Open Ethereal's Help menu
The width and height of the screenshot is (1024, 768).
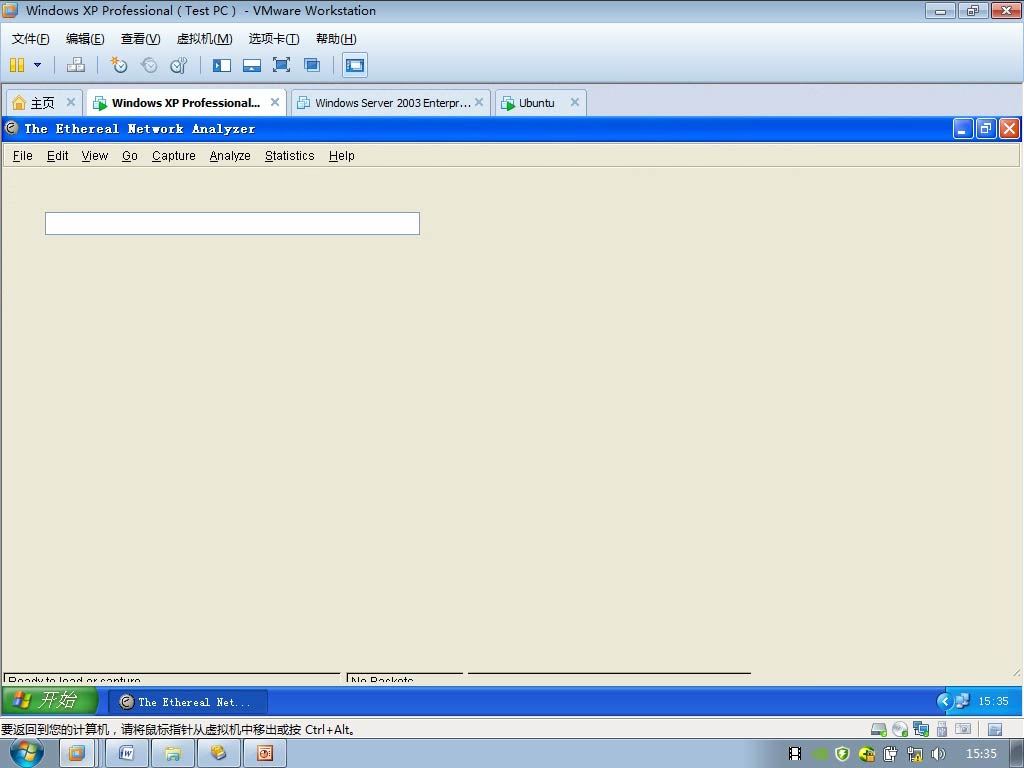pyautogui.click(x=342, y=155)
